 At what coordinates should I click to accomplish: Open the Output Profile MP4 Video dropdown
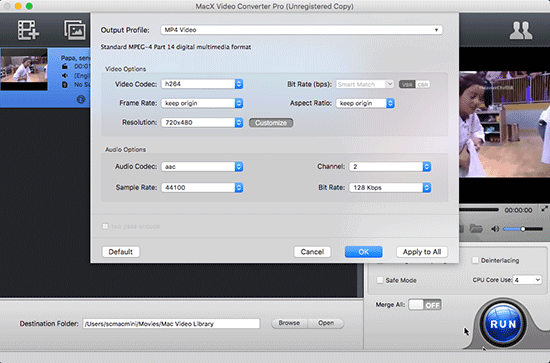coord(301,30)
